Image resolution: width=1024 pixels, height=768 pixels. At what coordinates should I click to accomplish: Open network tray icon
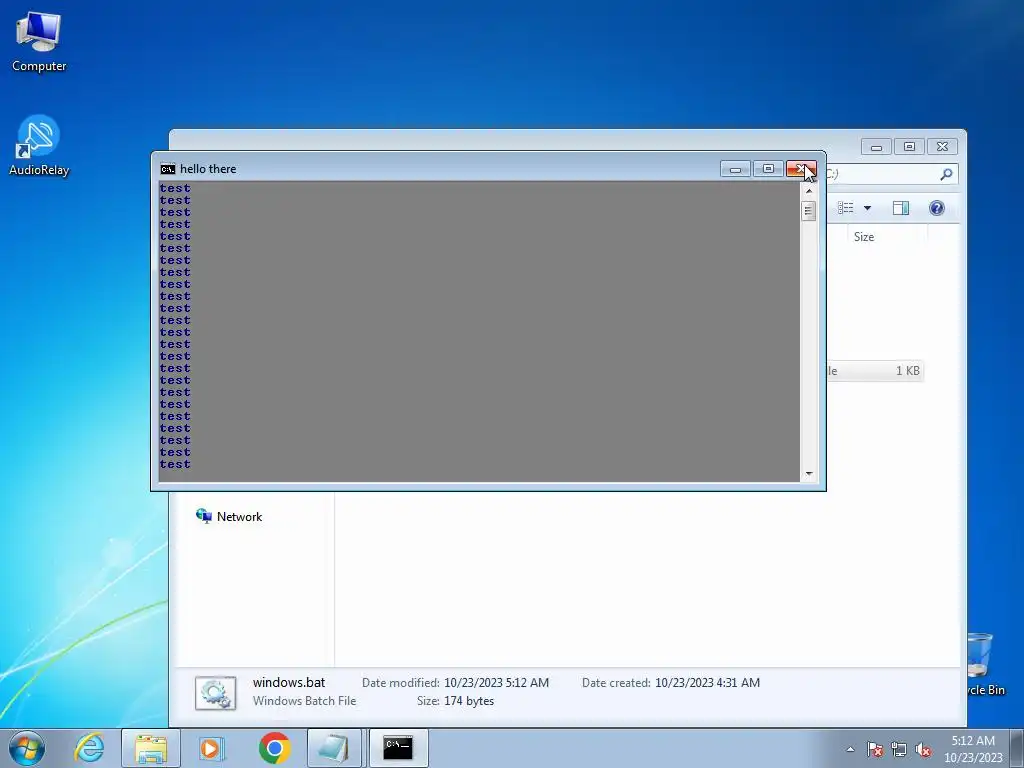899,749
